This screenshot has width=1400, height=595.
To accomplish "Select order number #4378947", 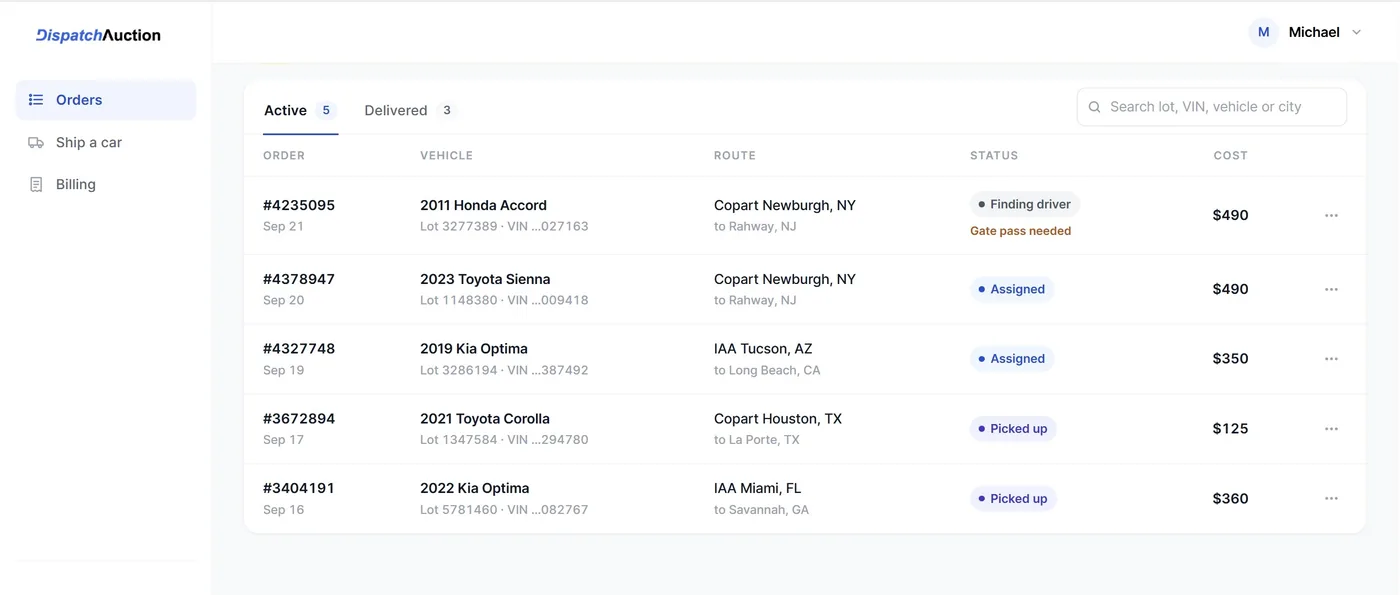I will (299, 279).
